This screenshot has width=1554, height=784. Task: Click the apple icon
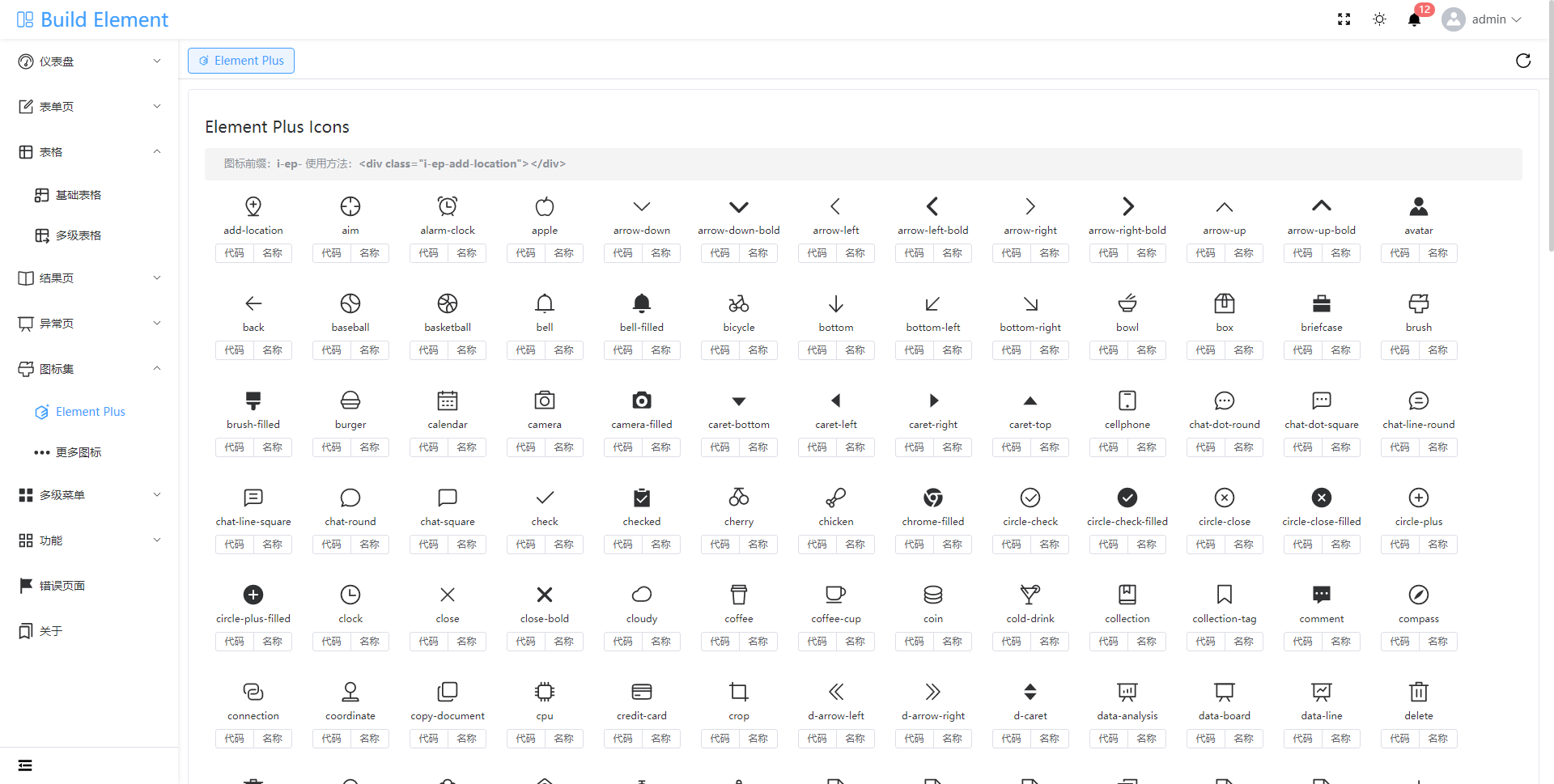[x=545, y=206]
